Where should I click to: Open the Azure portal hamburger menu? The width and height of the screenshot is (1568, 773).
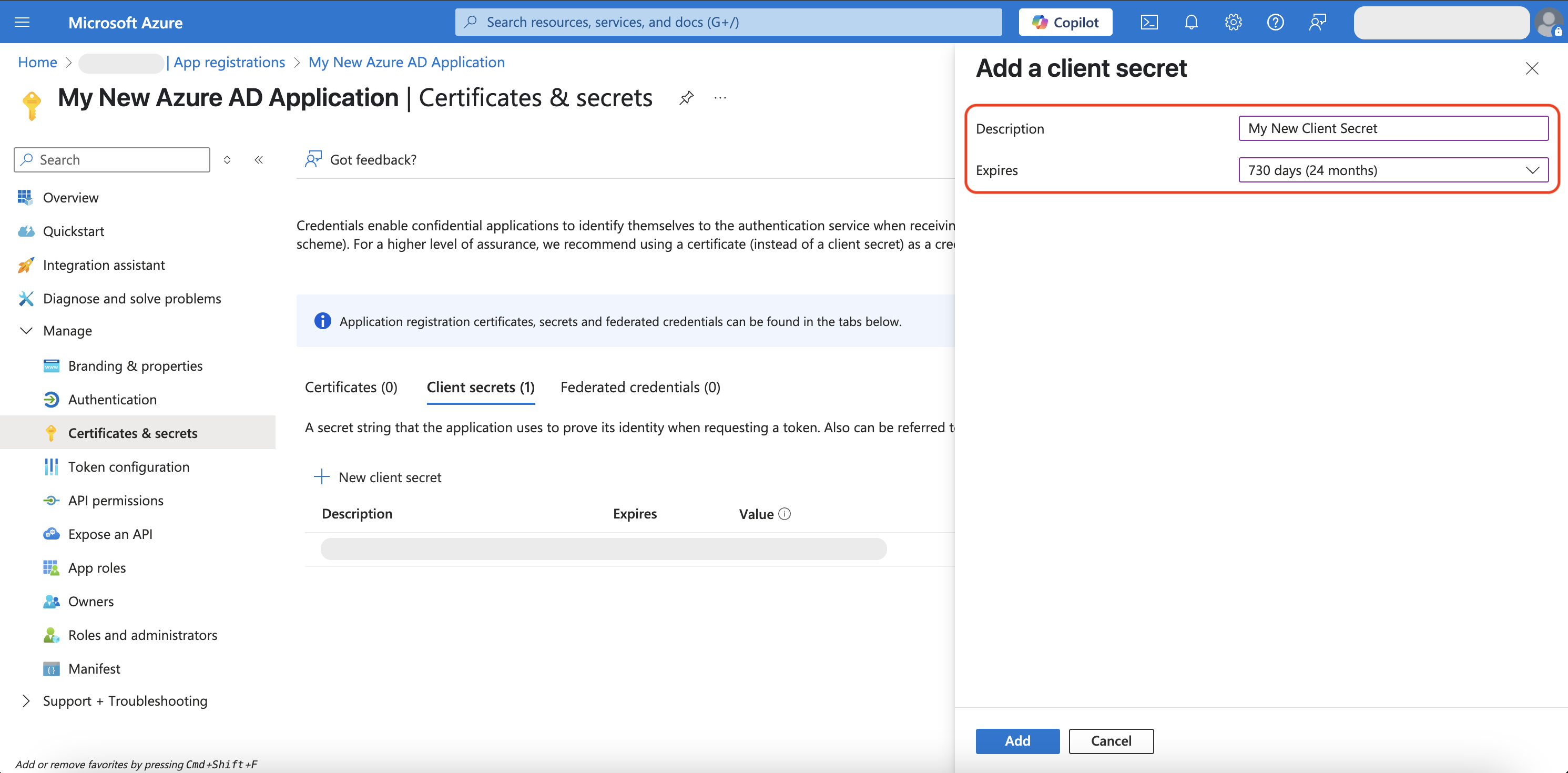[x=22, y=23]
